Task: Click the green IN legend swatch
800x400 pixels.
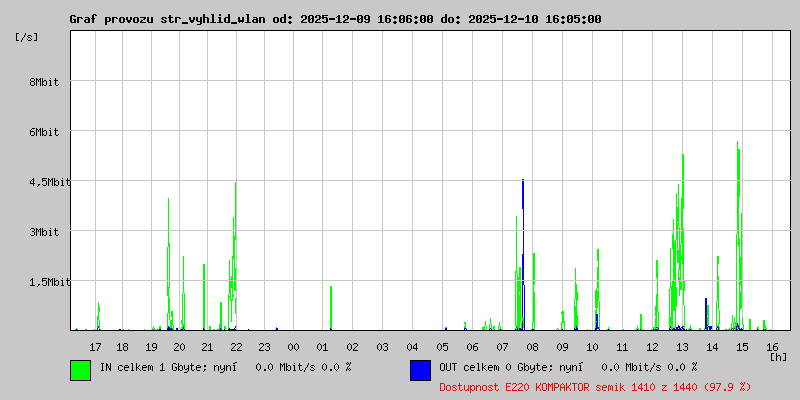Action: 80,369
